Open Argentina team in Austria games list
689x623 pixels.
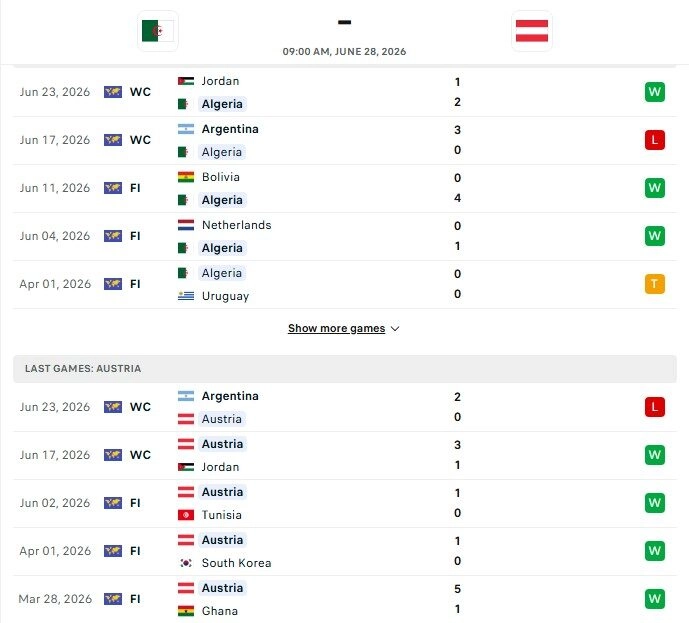(230, 396)
